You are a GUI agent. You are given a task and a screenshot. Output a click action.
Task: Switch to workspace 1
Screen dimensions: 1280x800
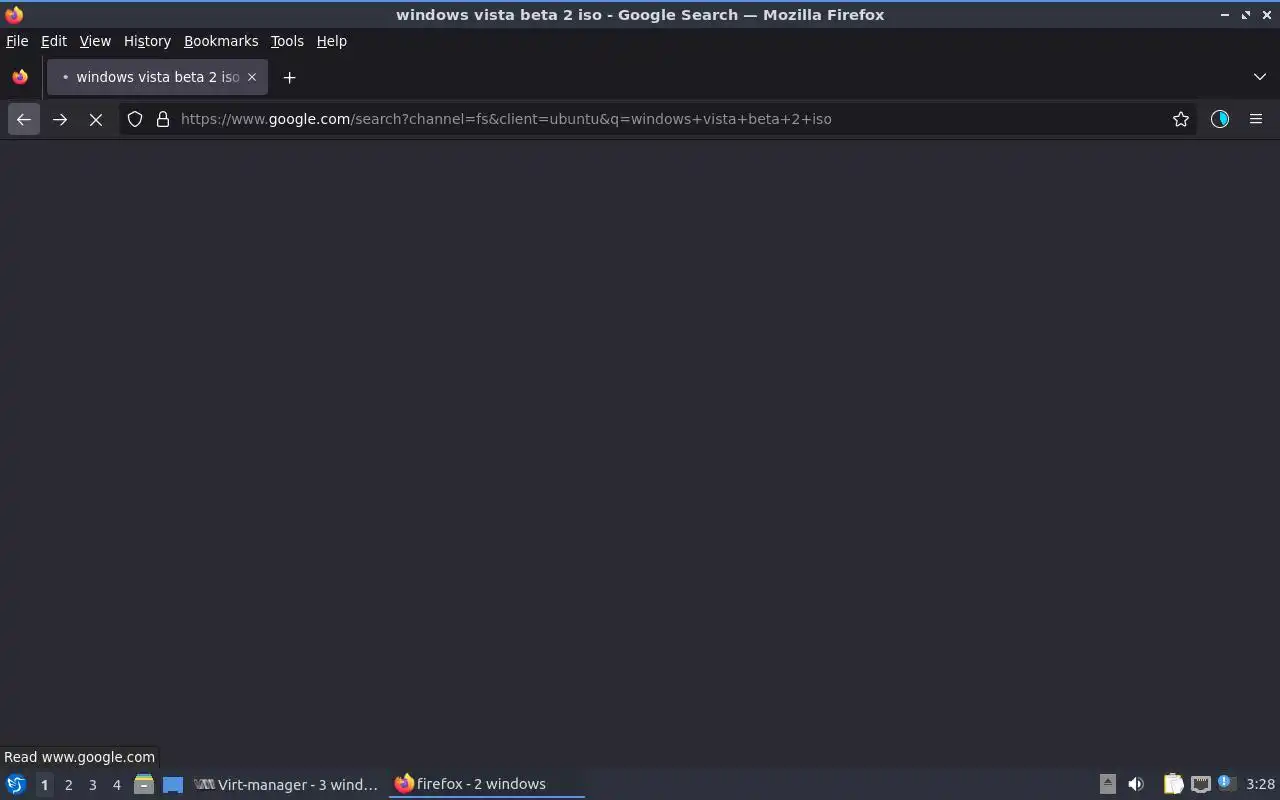coord(44,785)
